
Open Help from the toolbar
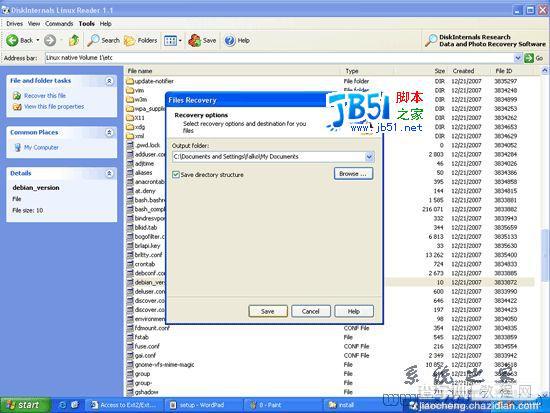pyautogui.click(x=237, y=41)
